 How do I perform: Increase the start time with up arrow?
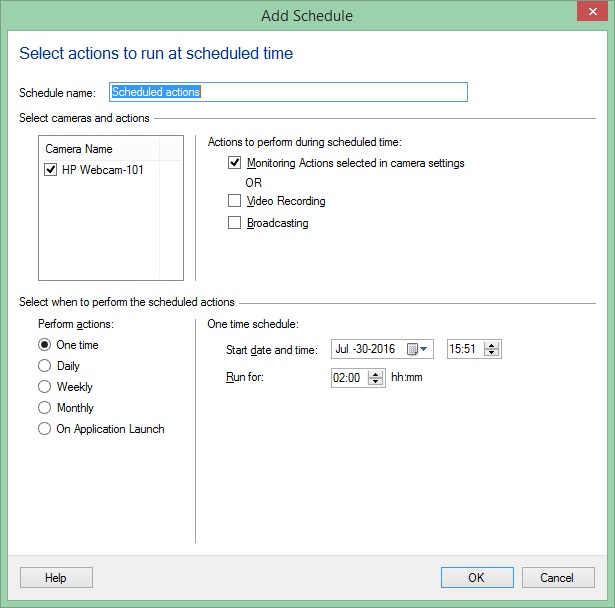pos(491,345)
